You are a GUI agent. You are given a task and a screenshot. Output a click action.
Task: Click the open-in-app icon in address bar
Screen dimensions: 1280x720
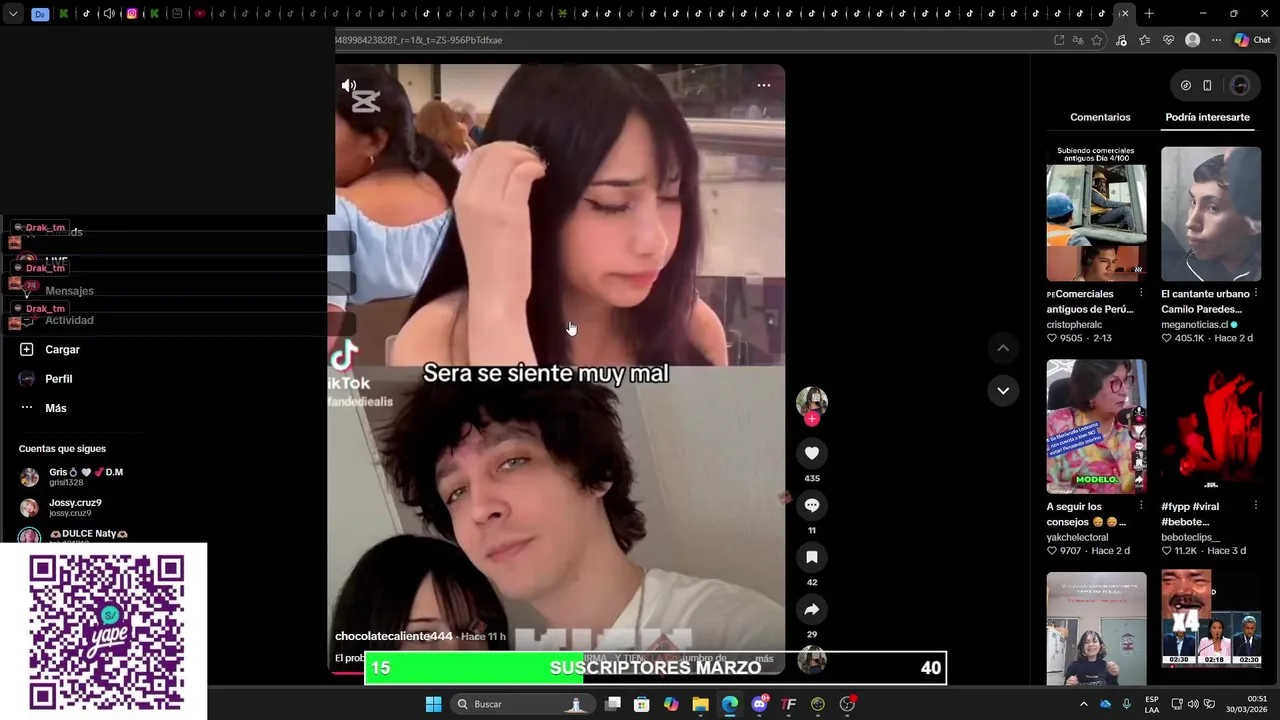1059,40
